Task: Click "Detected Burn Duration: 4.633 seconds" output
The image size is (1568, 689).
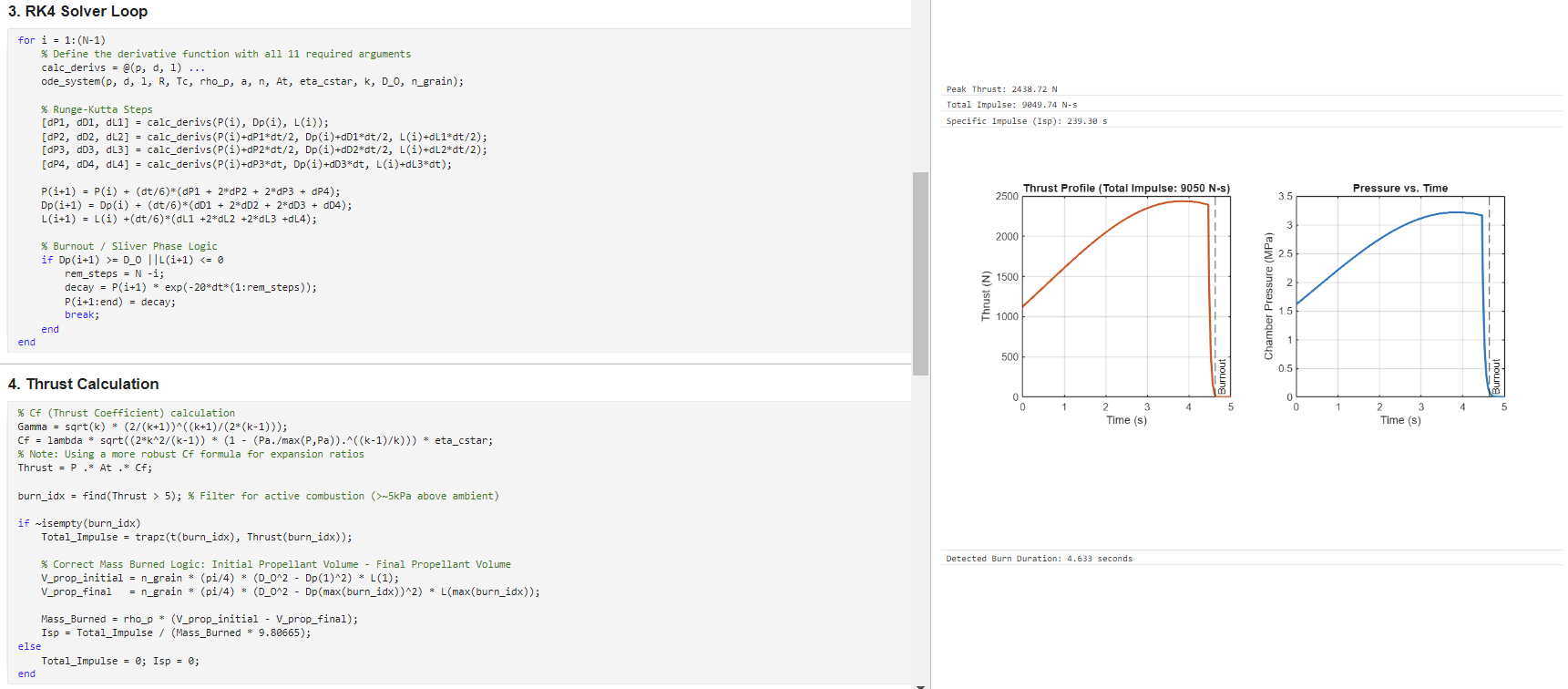Action: tap(1039, 559)
